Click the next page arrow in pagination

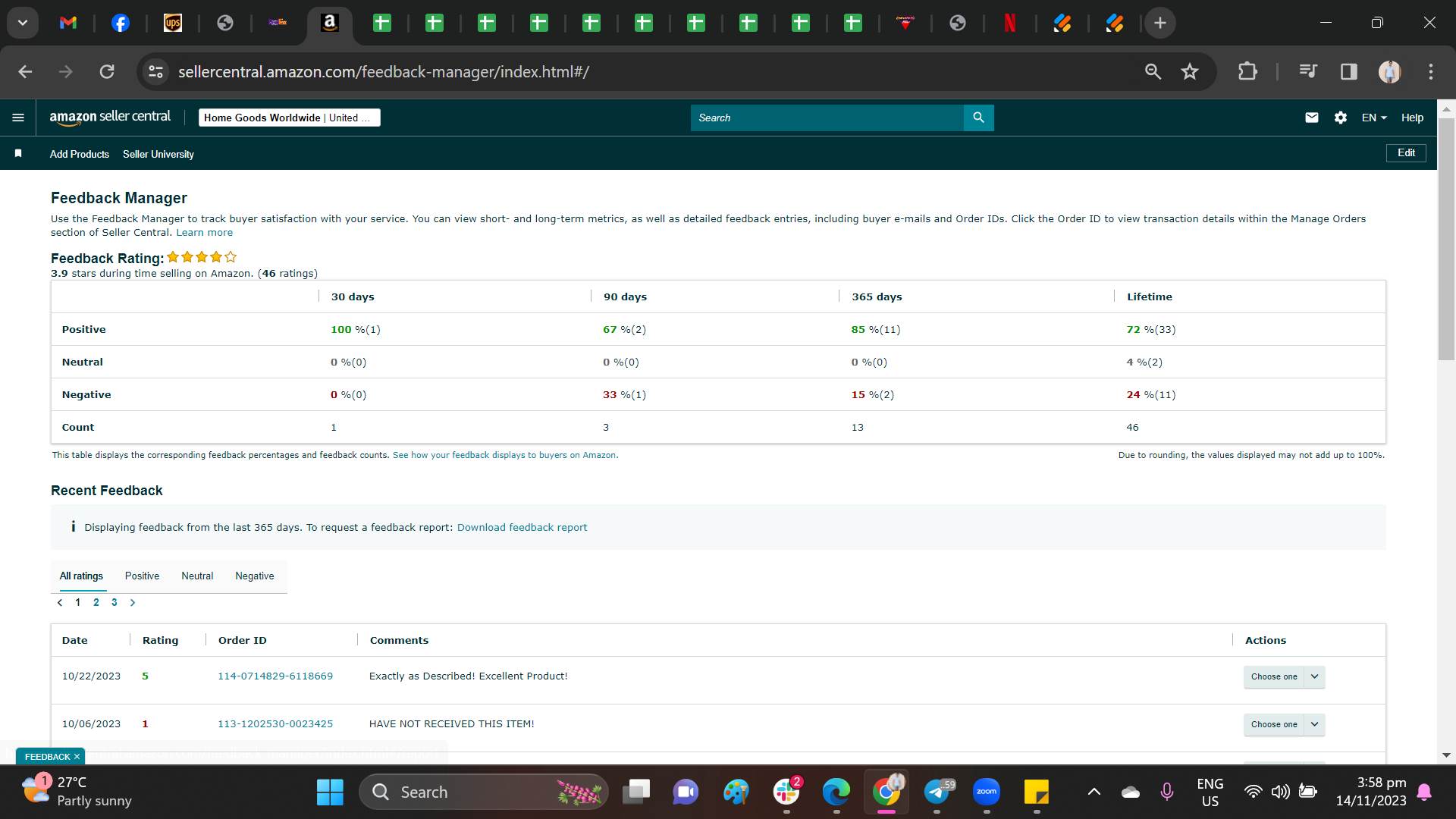tap(133, 603)
